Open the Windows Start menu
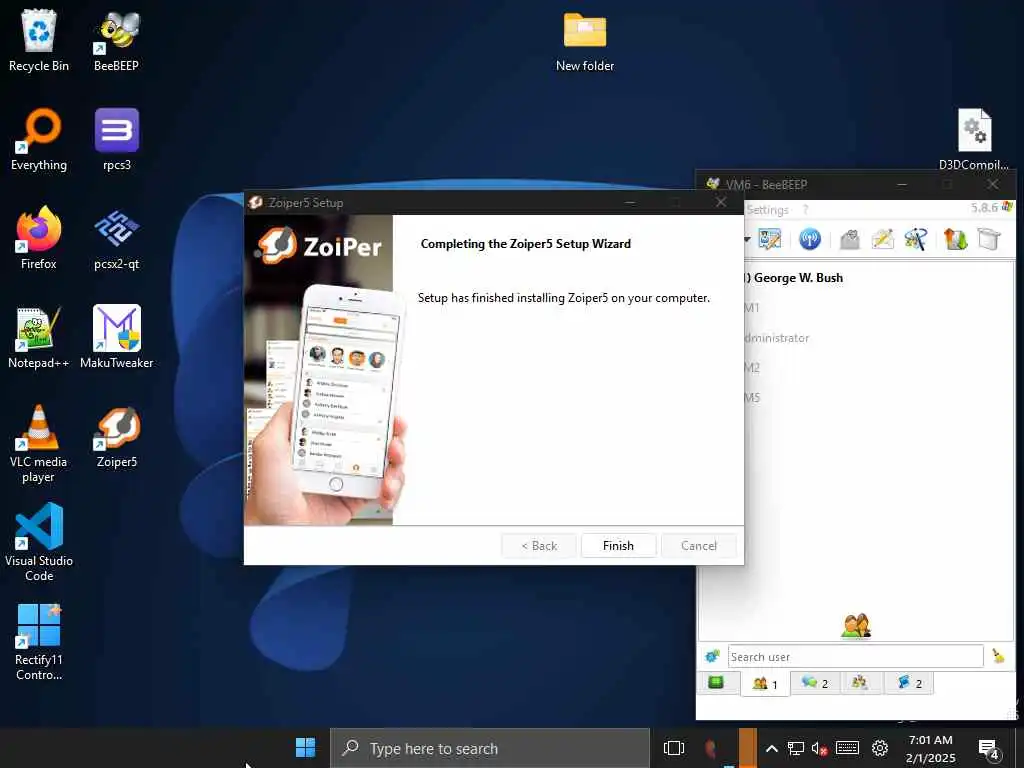1024x768 pixels. tap(305, 748)
